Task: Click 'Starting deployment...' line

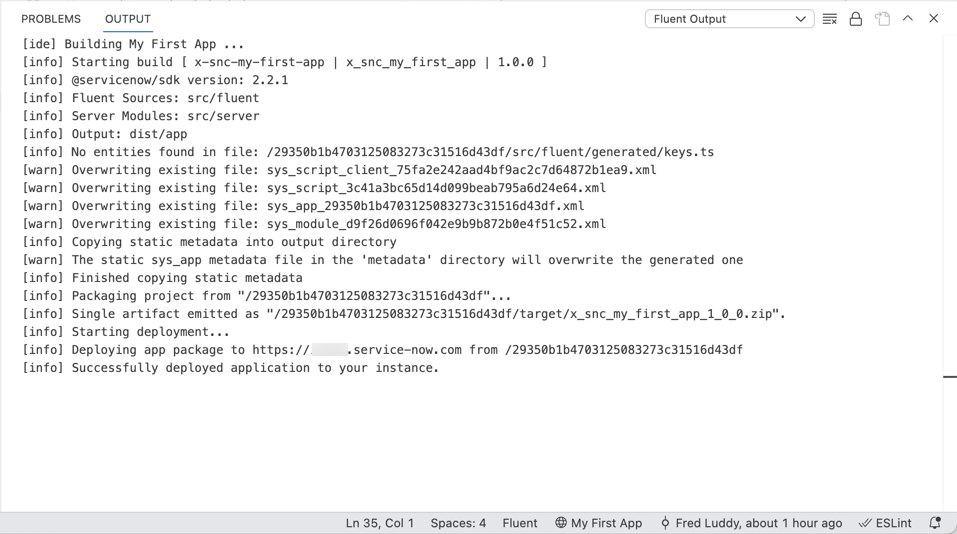Action: point(126,332)
